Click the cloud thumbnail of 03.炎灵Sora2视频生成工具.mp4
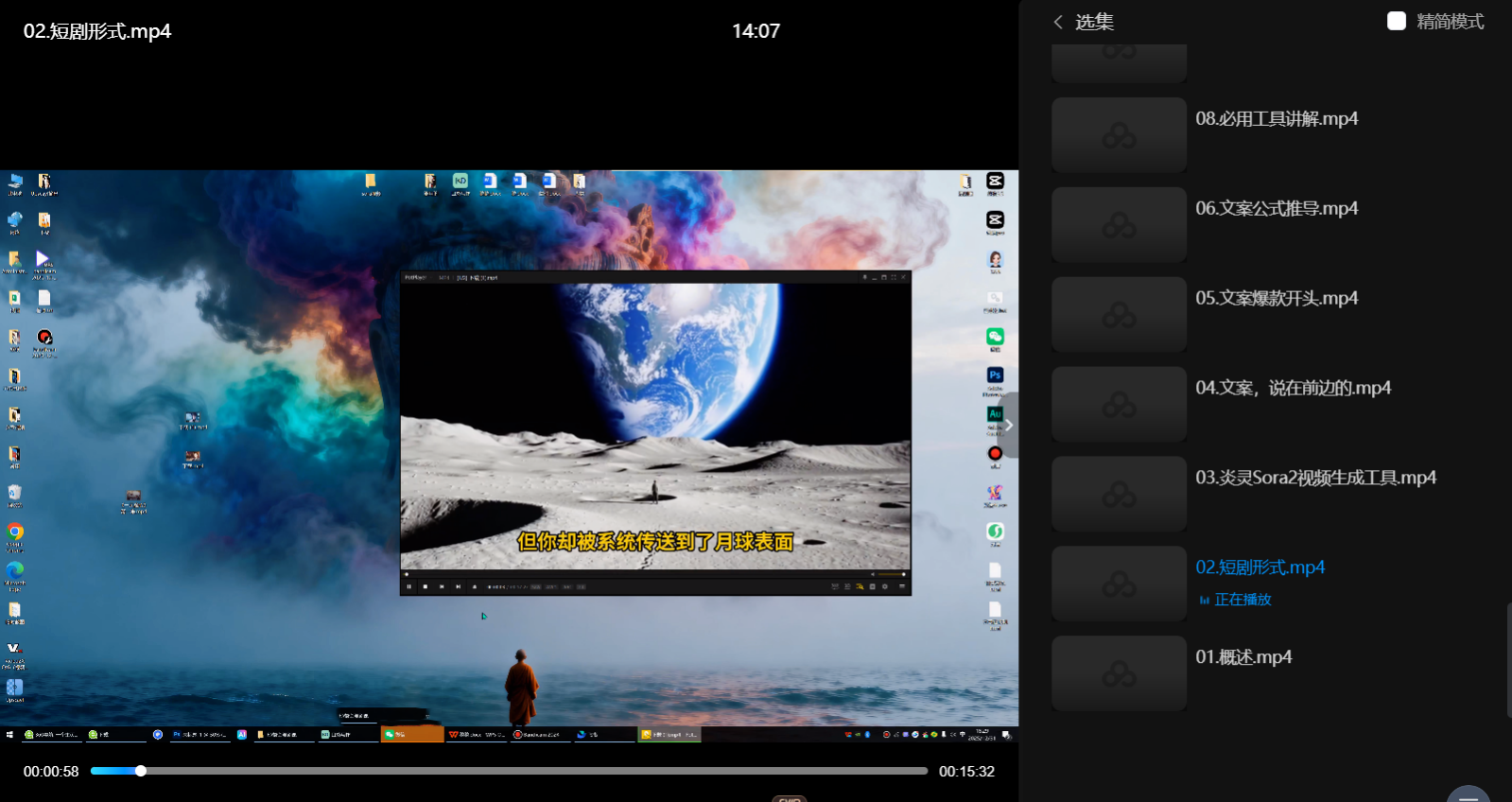This screenshot has height=802, width=1512. [x=1119, y=495]
